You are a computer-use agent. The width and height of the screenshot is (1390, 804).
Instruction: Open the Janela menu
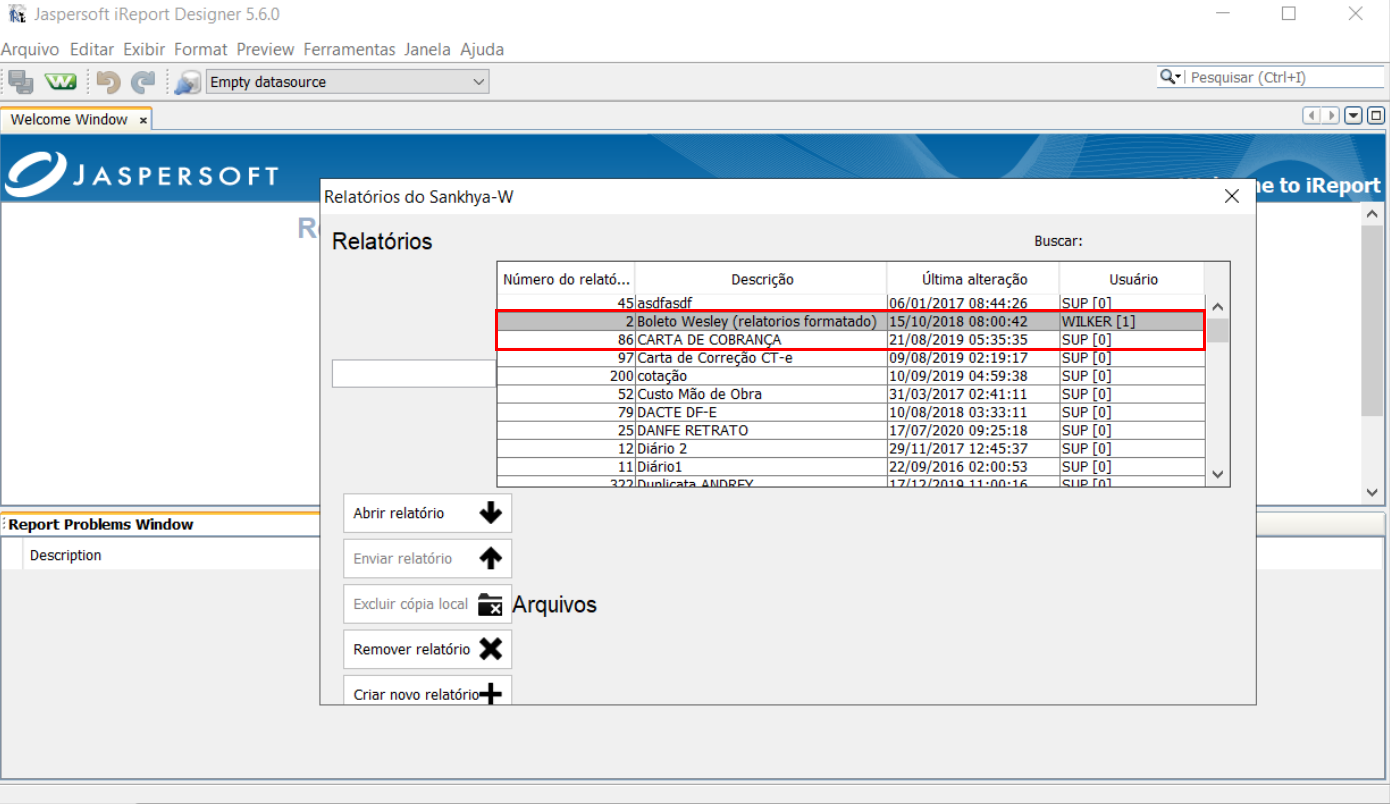point(427,49)
